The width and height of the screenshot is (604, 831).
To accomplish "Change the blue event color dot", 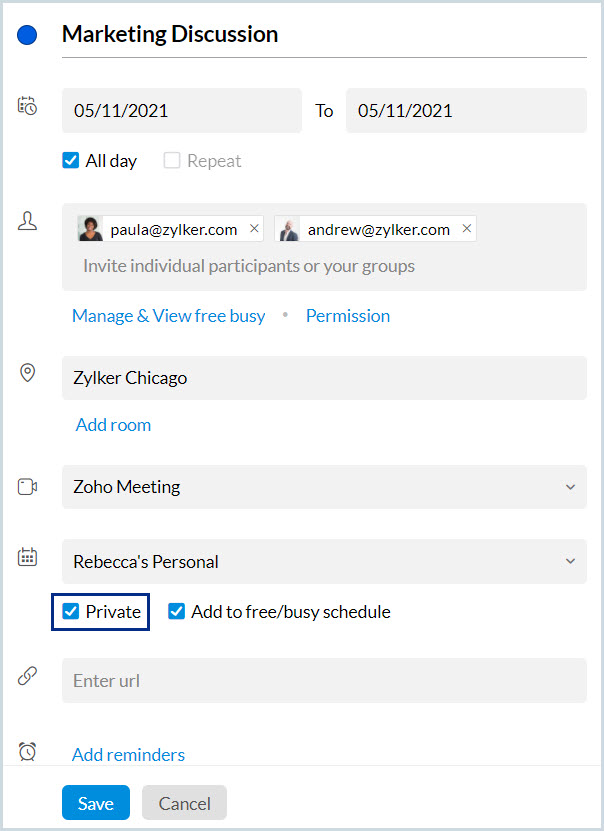I will click(x=27, y=35).
